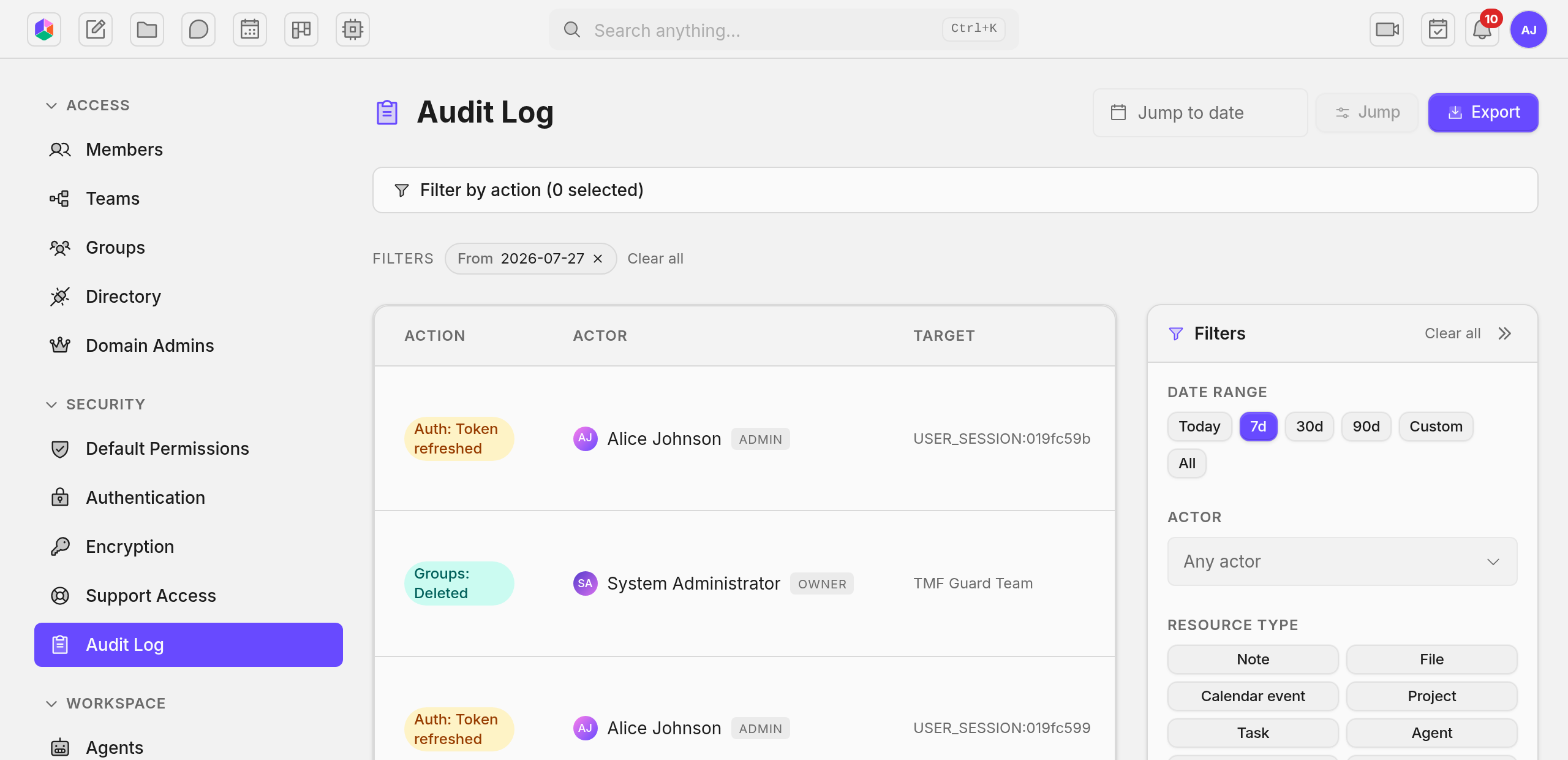Click the ACTION column header
The height and width of the screenshot is (760, 1568).
tap(435, 336)
